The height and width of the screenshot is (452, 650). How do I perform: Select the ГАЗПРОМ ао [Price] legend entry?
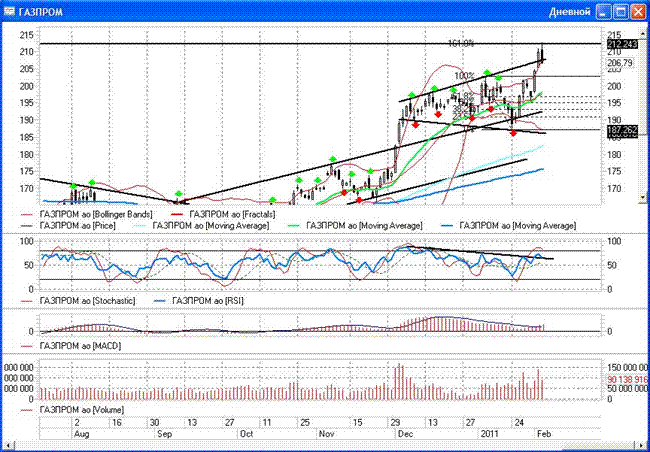(x=68, y=226)
